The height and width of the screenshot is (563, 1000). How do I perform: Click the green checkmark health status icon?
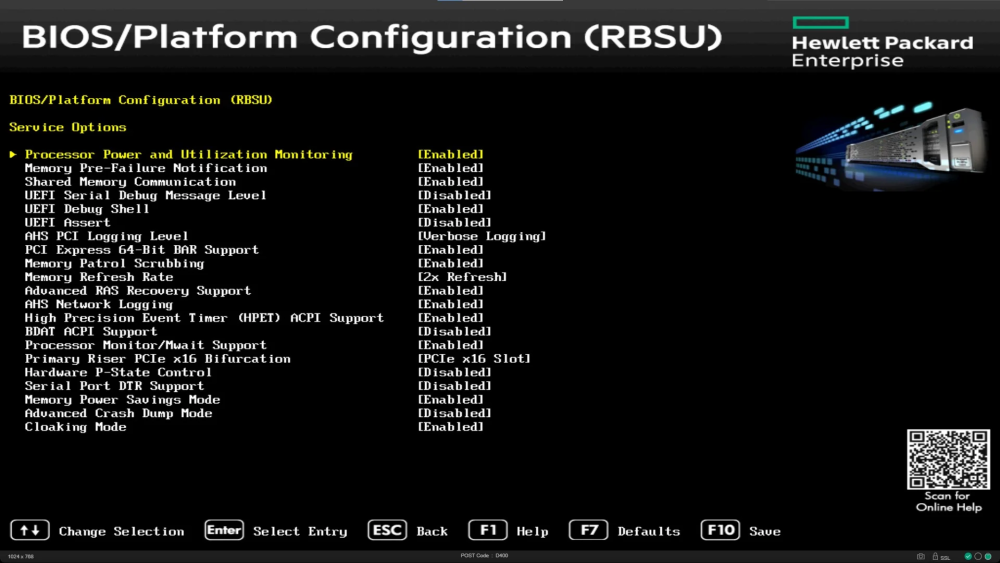[x=968, y=557]
